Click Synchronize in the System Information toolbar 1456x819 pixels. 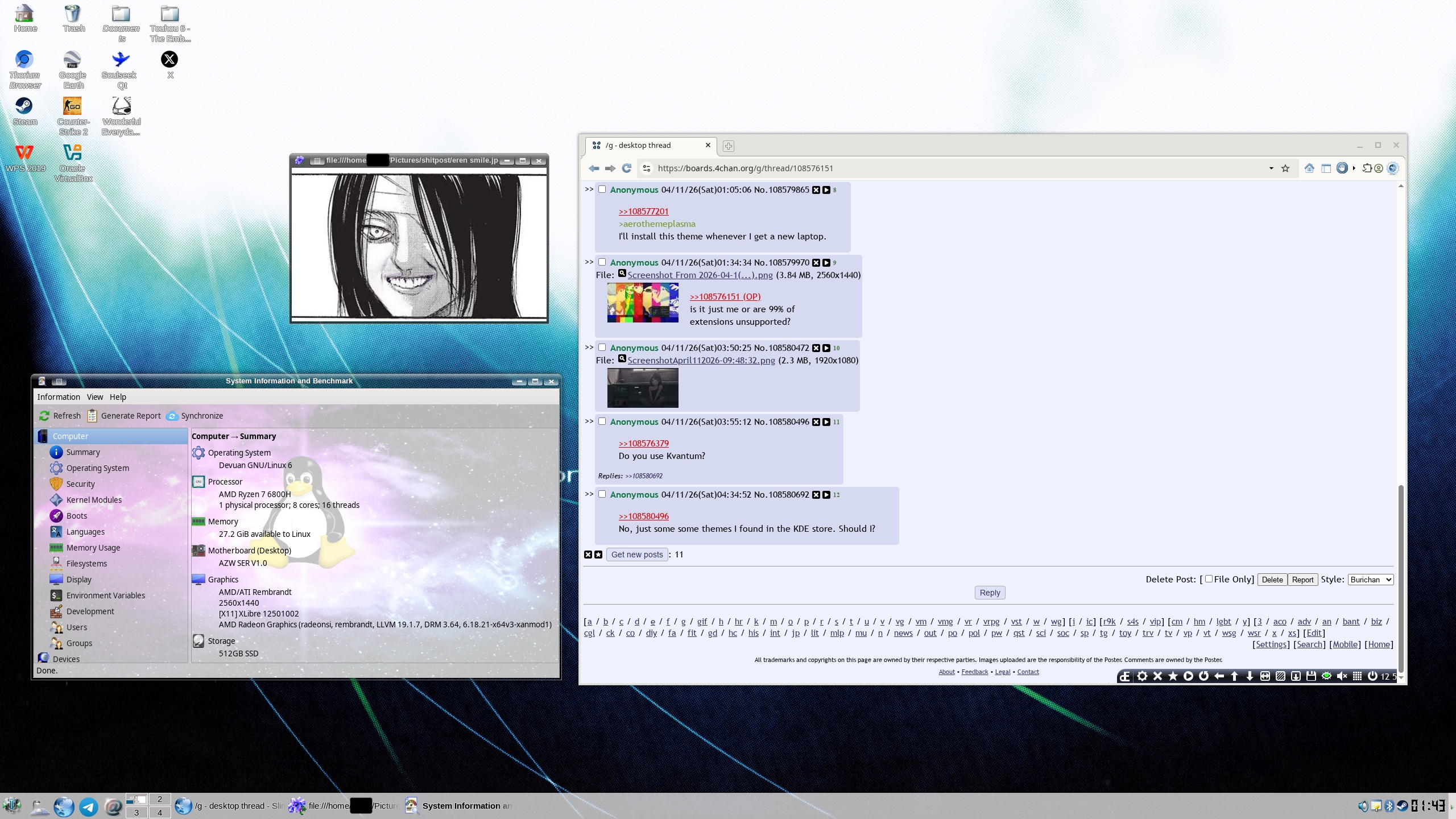pyautogui.click(x=195, y=416)
